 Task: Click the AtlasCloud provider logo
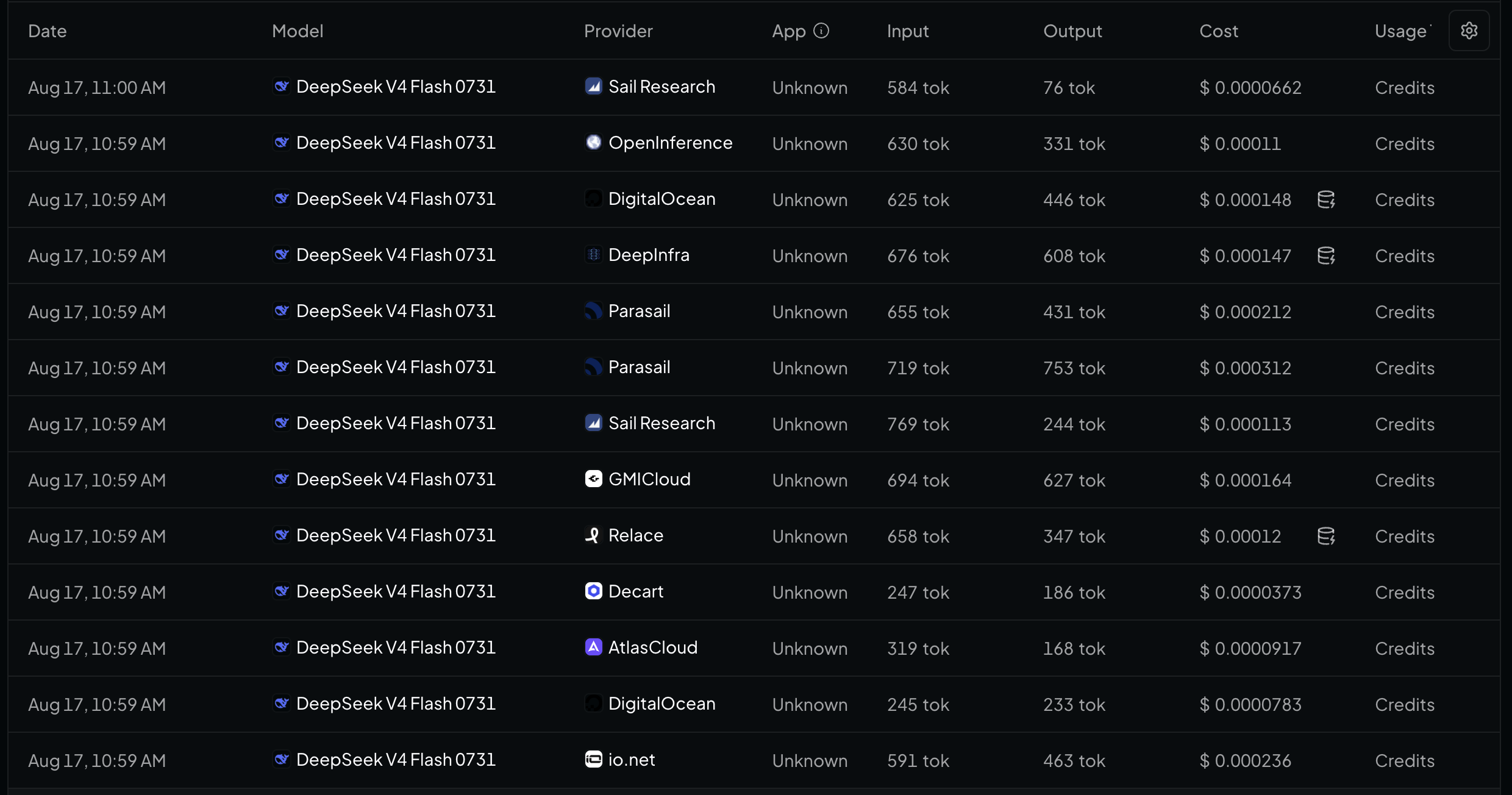(x=593, y=647)
